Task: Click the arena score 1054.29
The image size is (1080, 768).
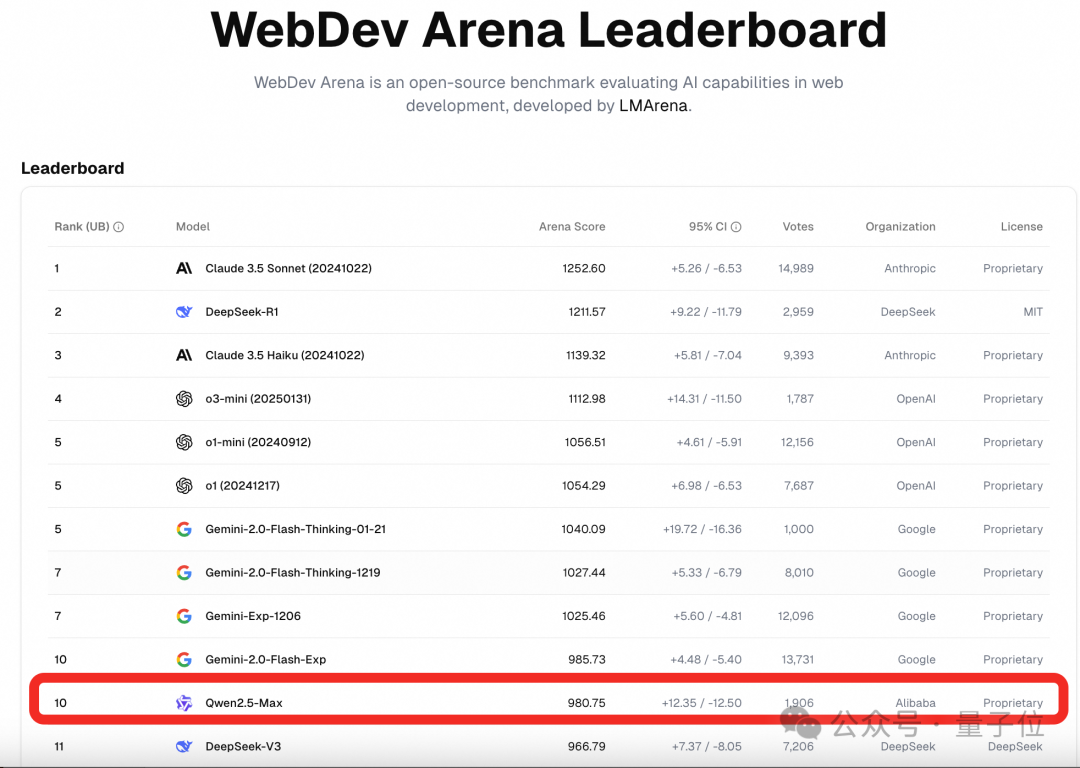Action: 584,485
